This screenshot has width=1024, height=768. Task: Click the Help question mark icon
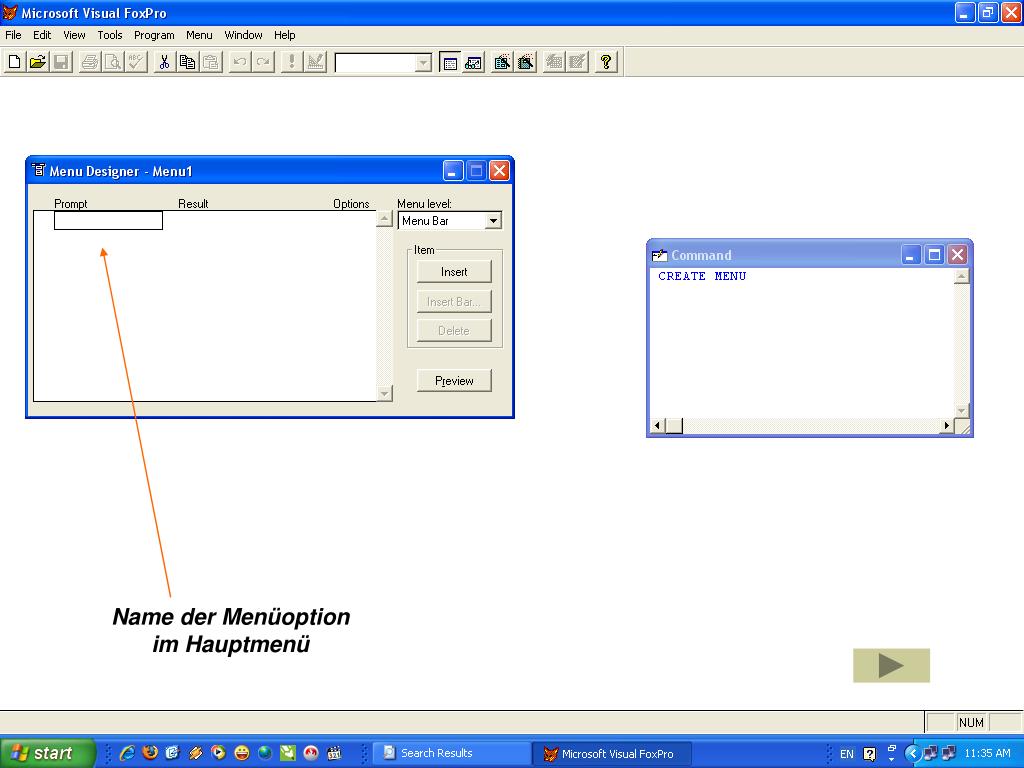[x=606, y=62]
